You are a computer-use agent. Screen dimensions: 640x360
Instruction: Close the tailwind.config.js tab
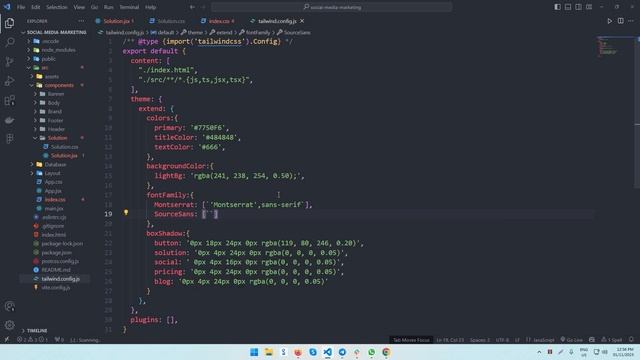tap(302, 21)
